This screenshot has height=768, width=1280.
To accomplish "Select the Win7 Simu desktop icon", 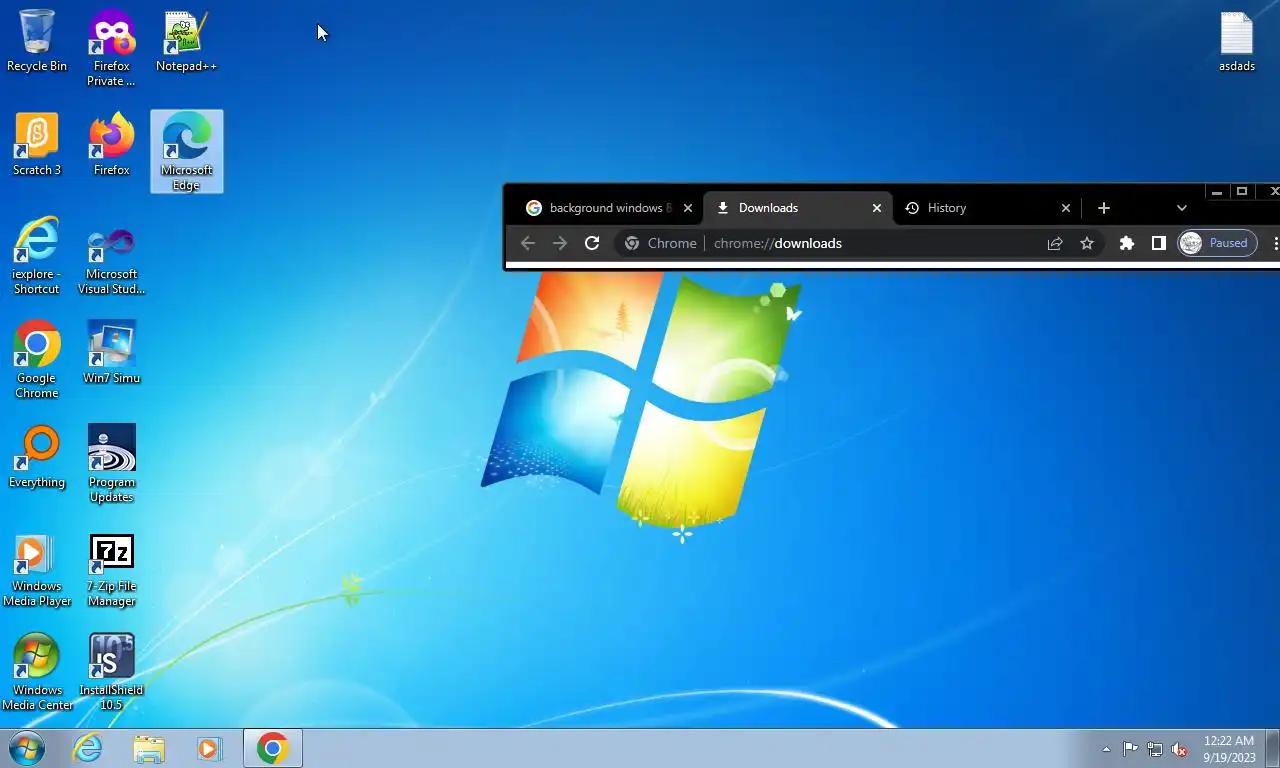I will [111, 353].
